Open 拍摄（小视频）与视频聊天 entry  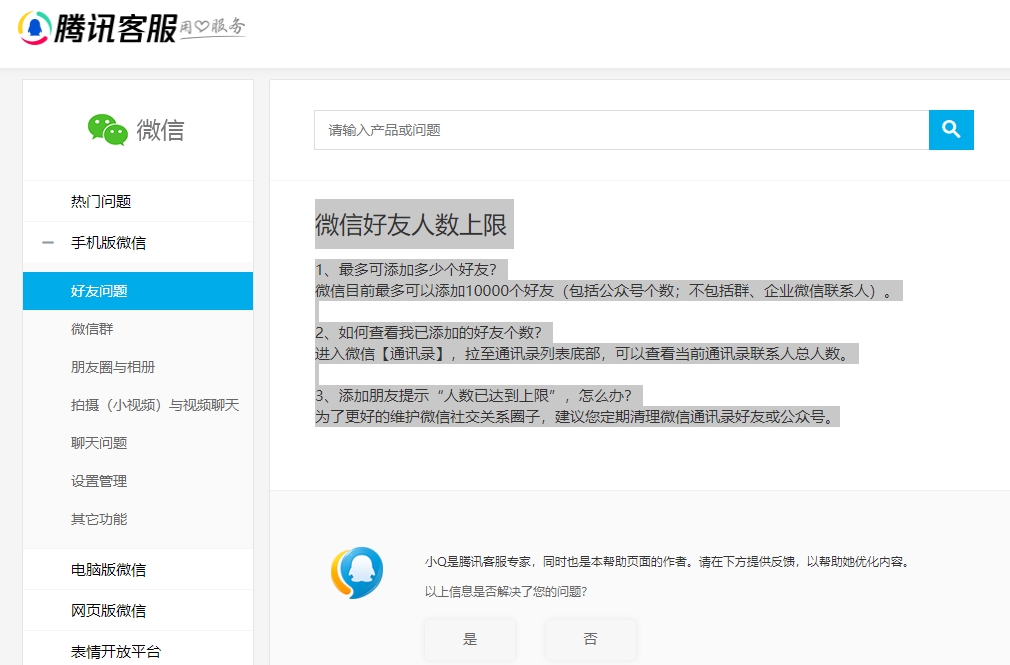[138, 405]
